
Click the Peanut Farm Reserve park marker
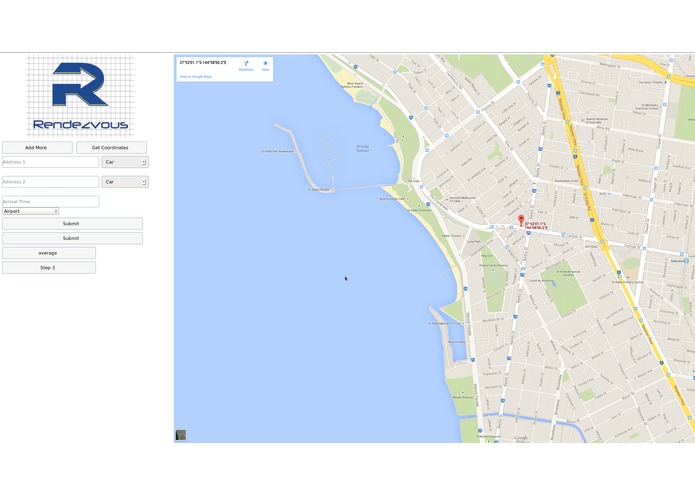click(493, 269)
